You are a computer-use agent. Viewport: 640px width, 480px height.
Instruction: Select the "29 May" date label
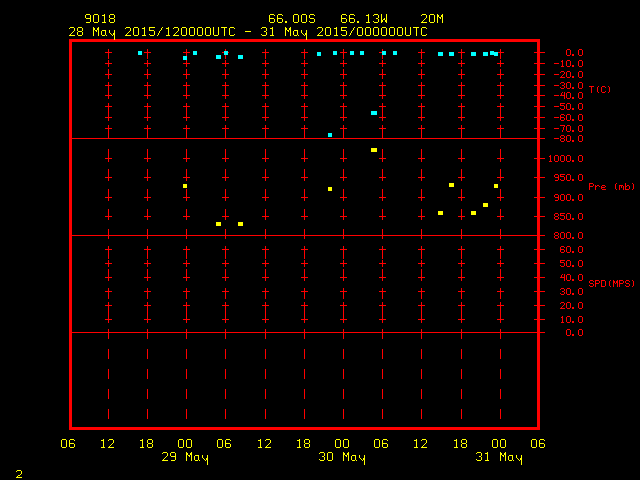(x=185, y=458)
